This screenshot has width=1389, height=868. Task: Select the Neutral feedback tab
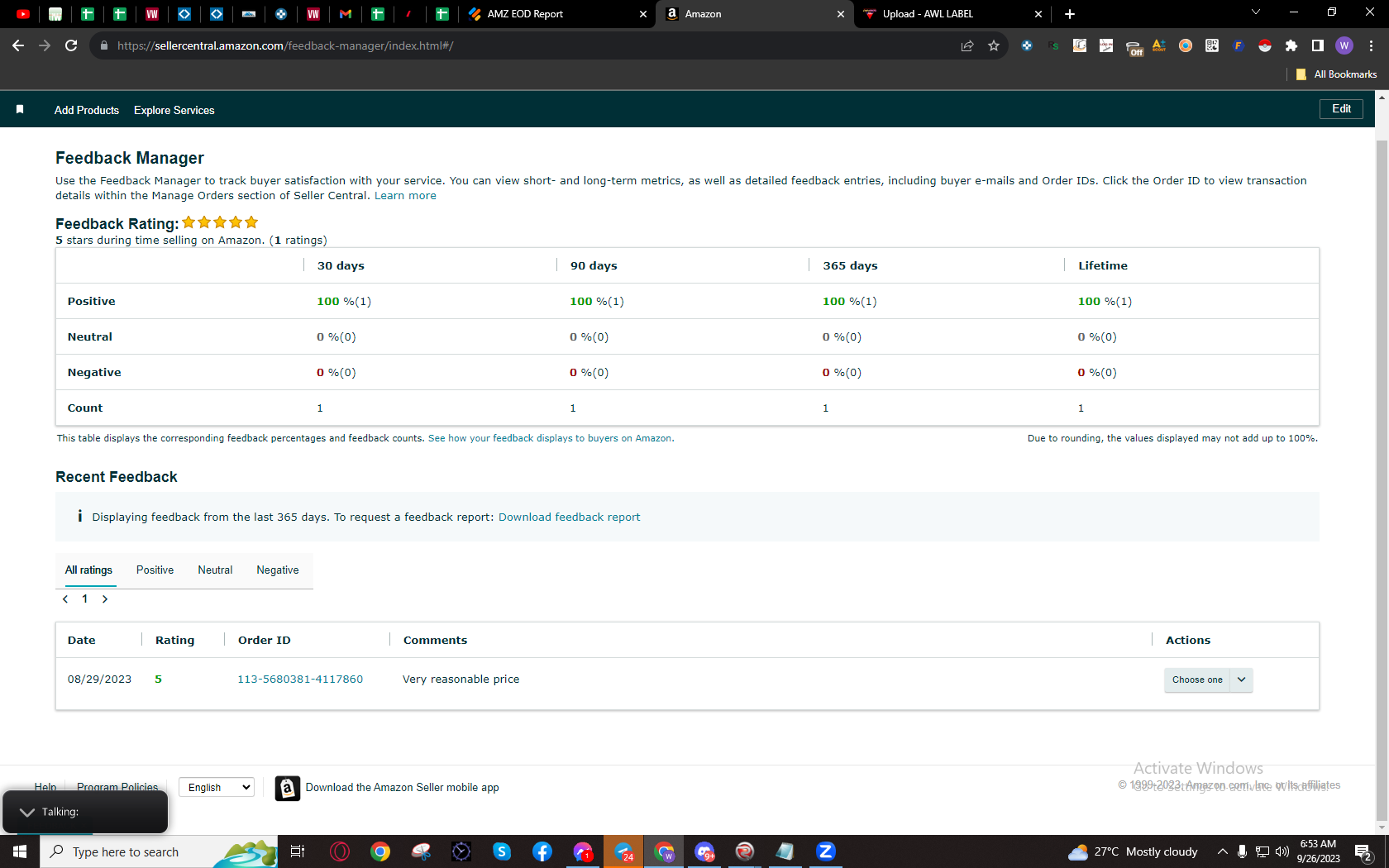coord(215,570)
